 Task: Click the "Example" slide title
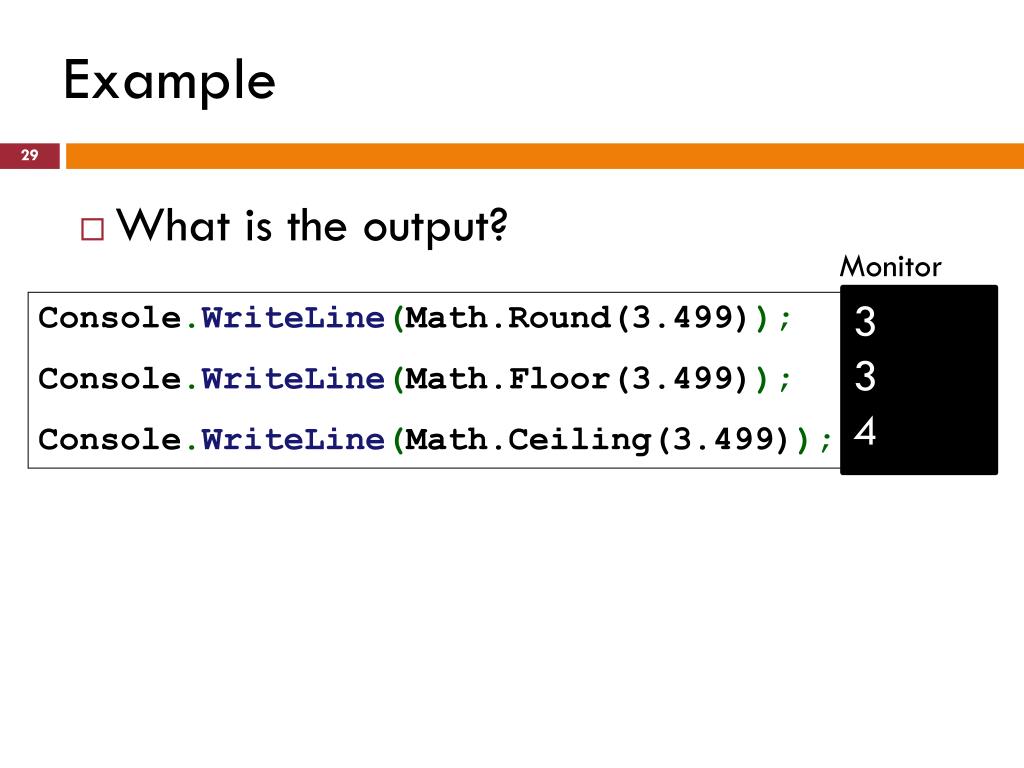click(x=169, y=81)
